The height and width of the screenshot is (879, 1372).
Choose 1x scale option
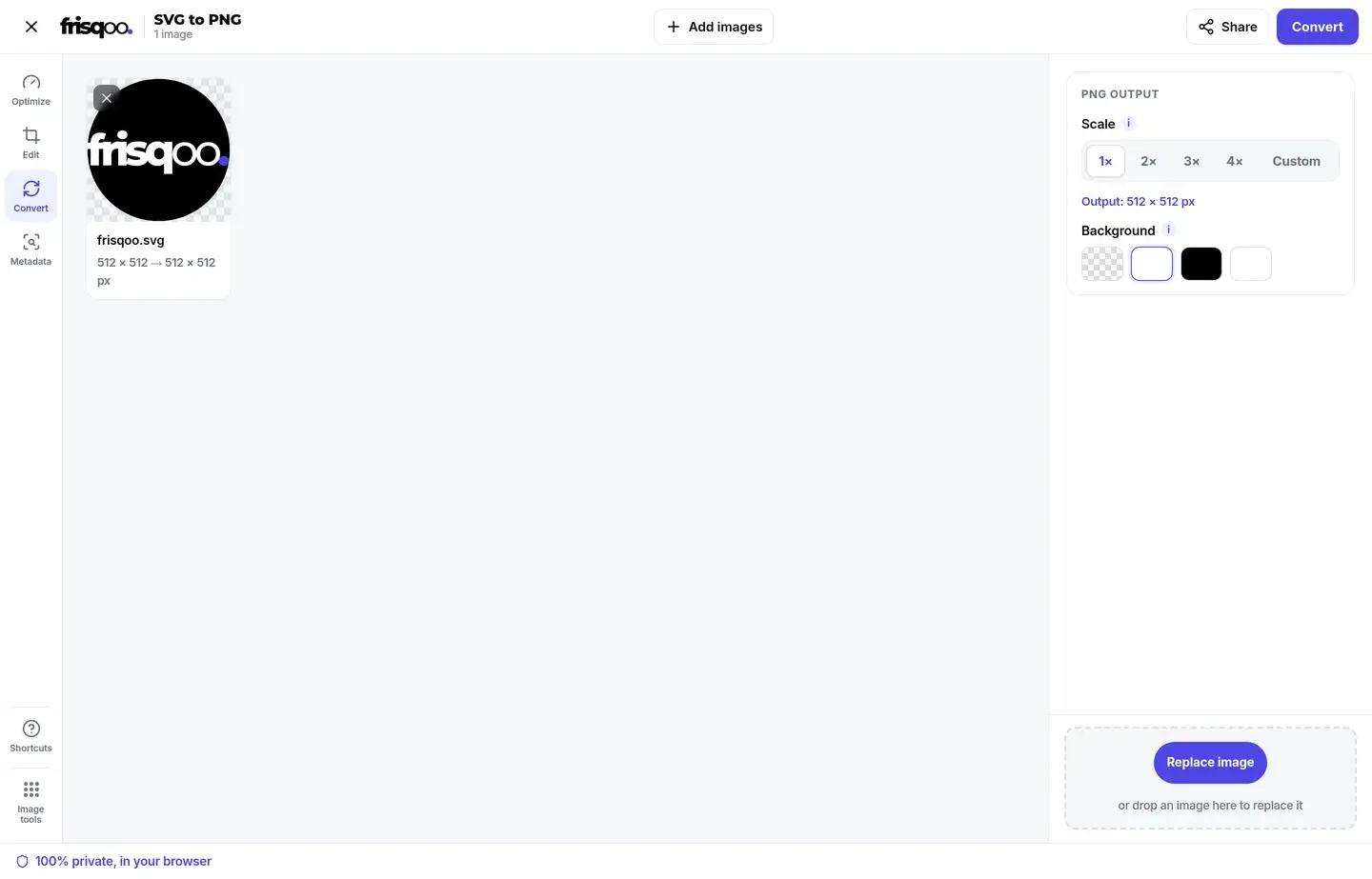(x=1105, y=161)
